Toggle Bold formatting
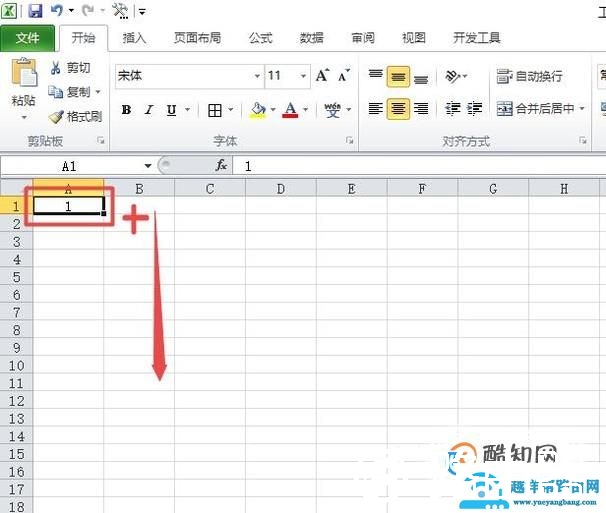The image size is (606, 513). click(126, 110)
